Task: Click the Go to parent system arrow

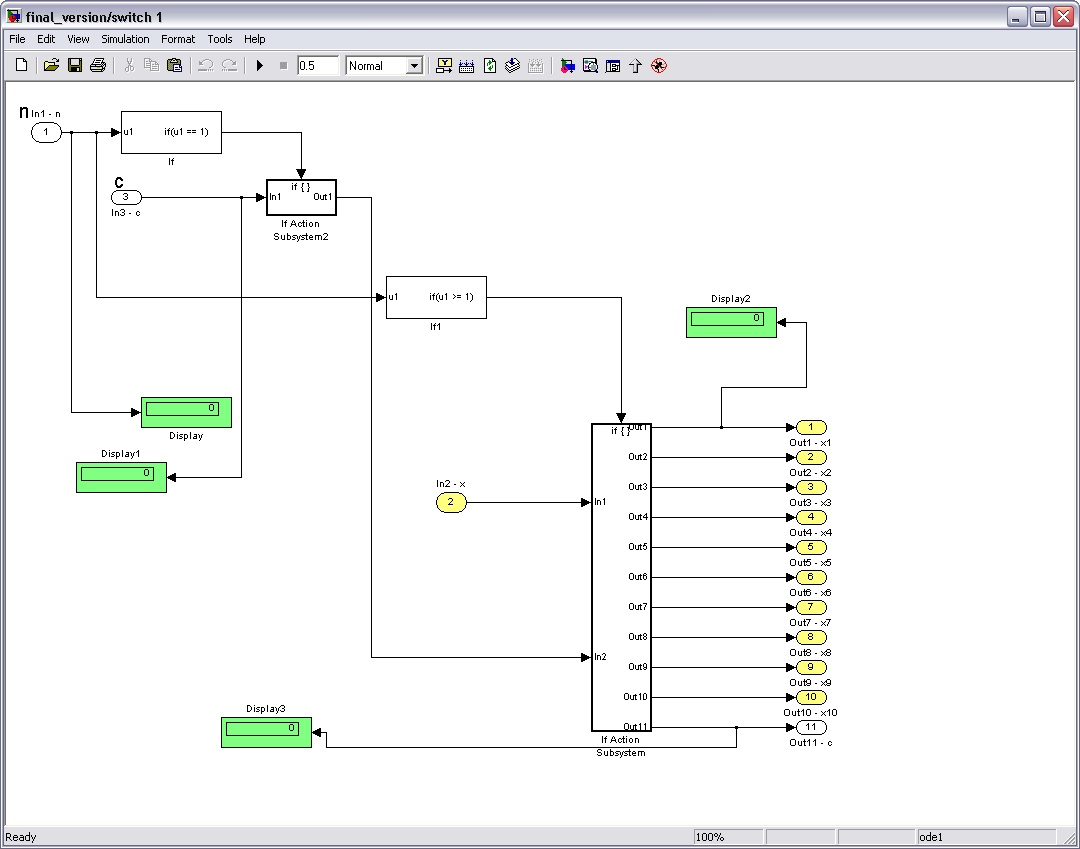Action: click(x=635, y=66)
